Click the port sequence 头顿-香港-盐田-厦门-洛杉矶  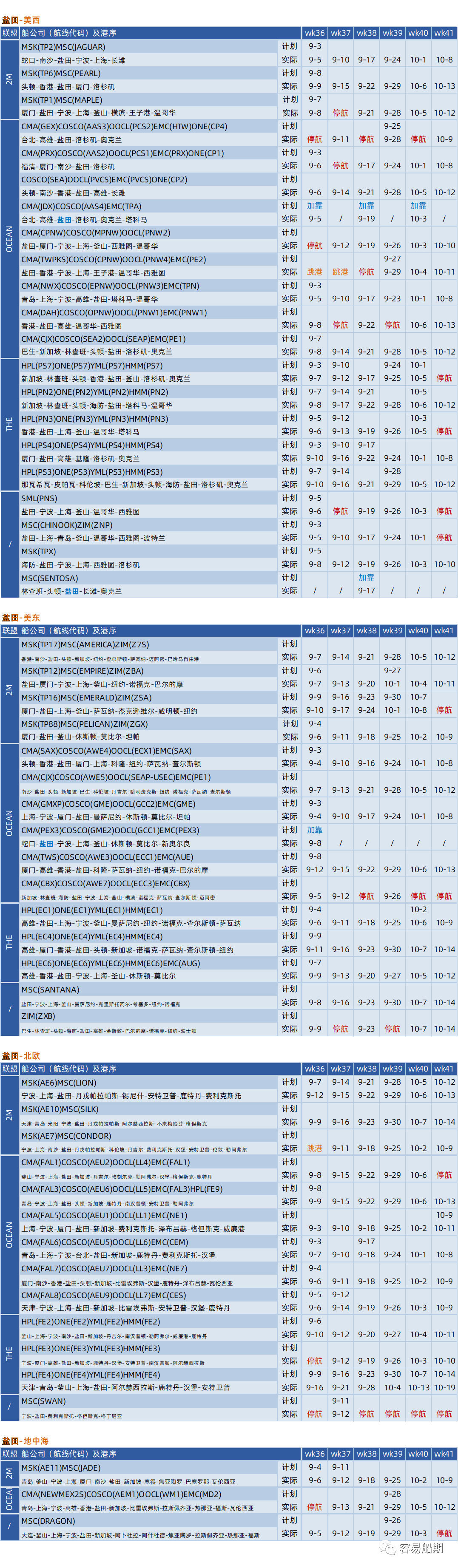coord(68,87)
